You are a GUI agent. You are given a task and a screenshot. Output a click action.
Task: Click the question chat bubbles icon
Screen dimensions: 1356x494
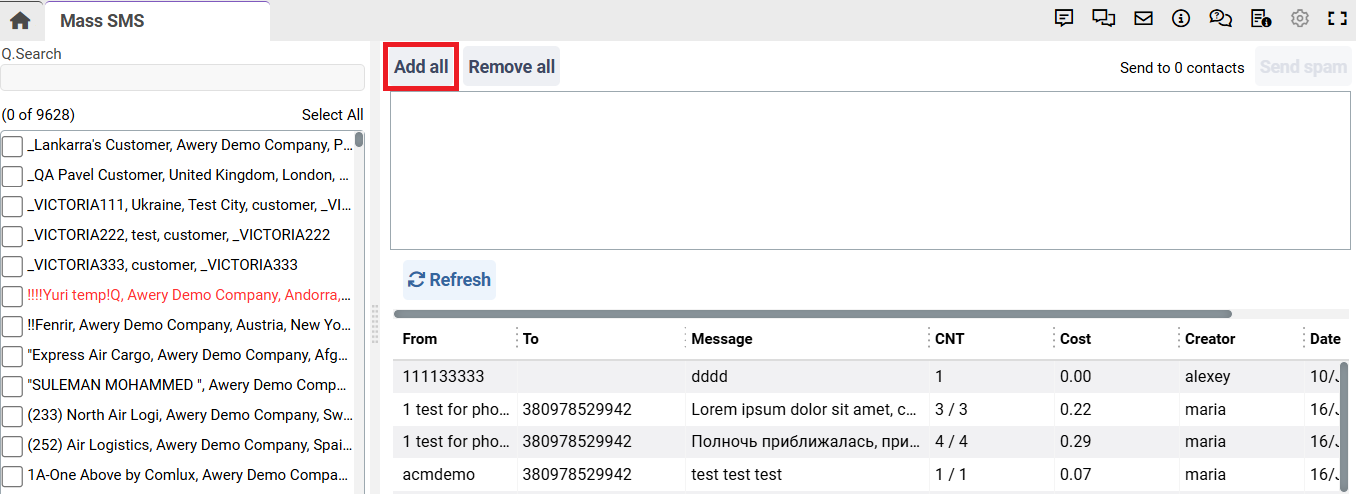point(1220,18)
